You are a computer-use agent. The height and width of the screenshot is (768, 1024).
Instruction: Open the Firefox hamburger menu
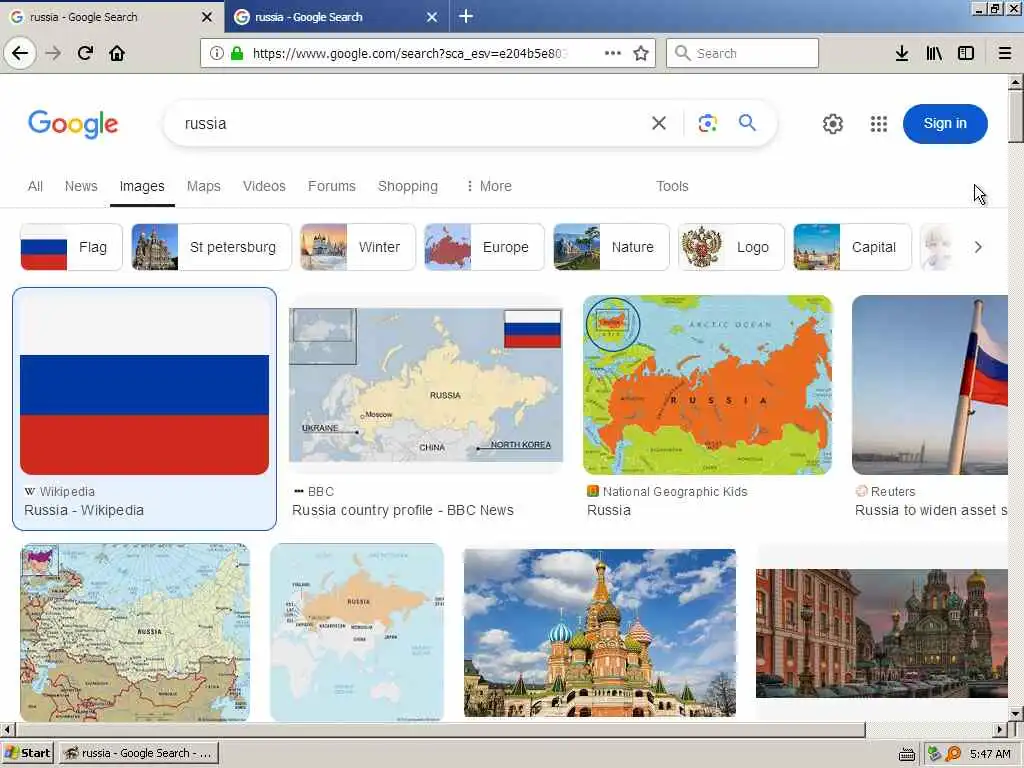[x=1005, y=53]
